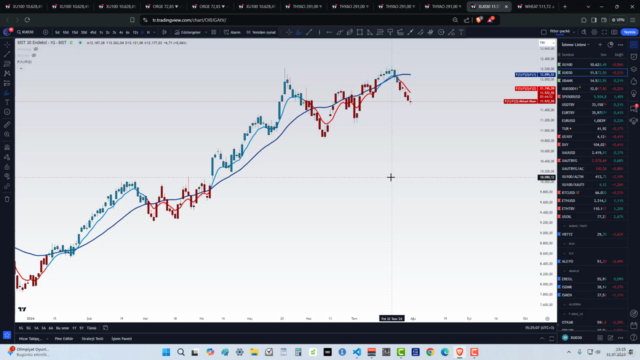Viewport: 640px width, 360px height.
Task: Toggle visibility eye of first indicator
Action: click(36, 49)
